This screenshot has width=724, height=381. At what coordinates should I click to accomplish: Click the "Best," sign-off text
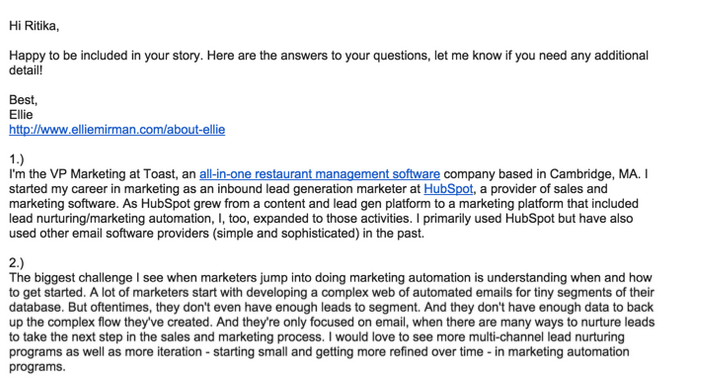[23, 100]
